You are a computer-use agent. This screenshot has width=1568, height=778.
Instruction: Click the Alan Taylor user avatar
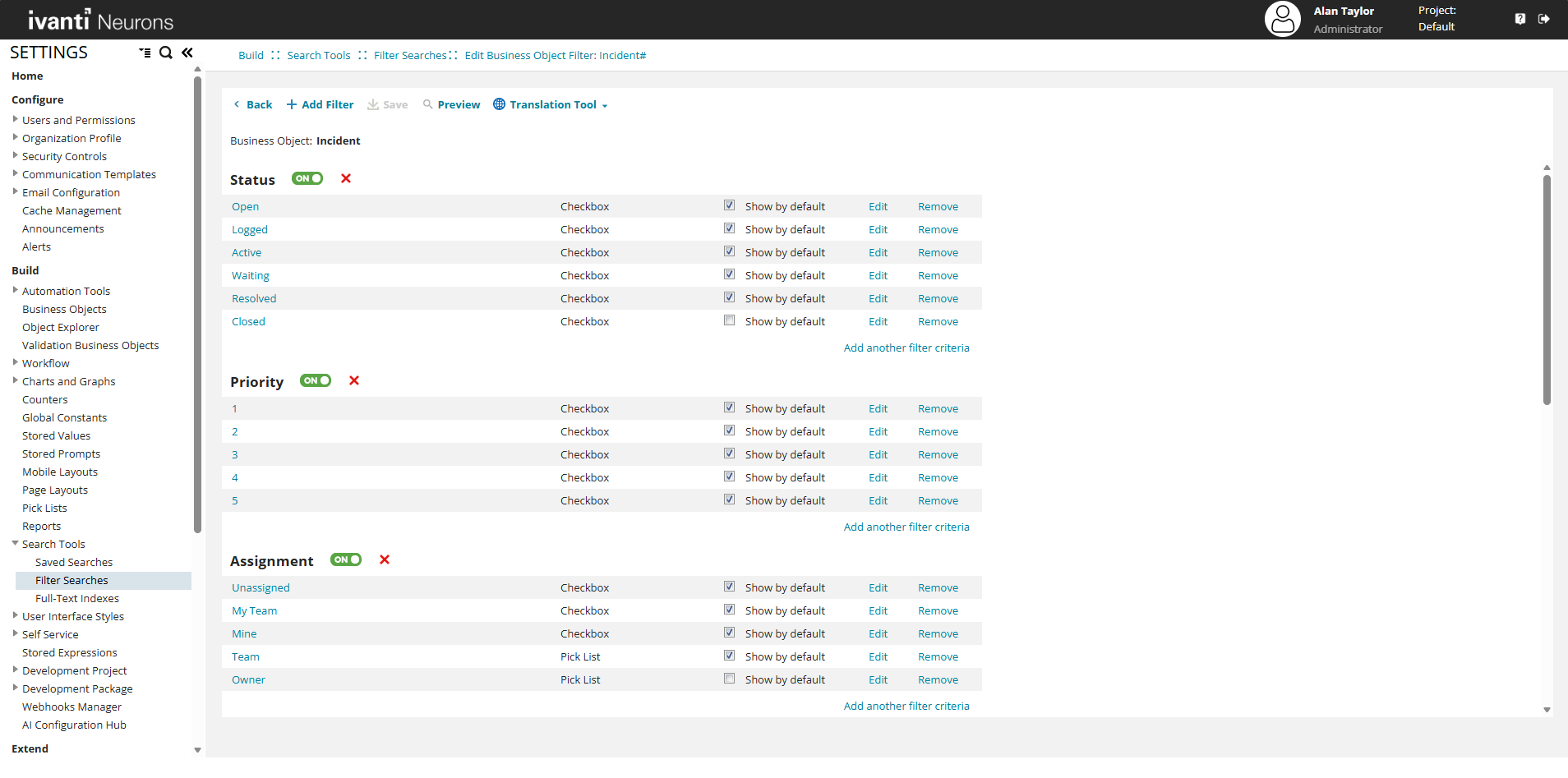[1282, 19]
